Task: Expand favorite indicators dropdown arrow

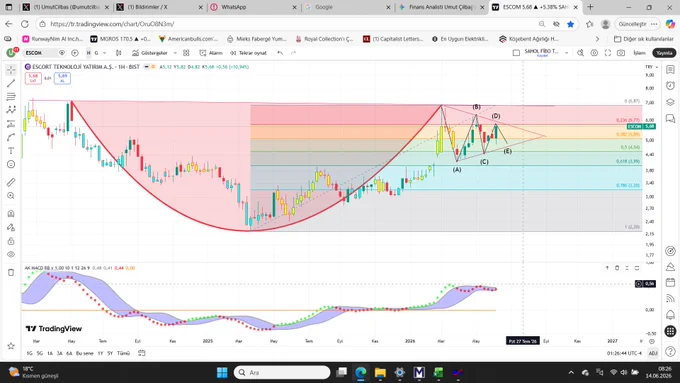Action: click(175, 53)
